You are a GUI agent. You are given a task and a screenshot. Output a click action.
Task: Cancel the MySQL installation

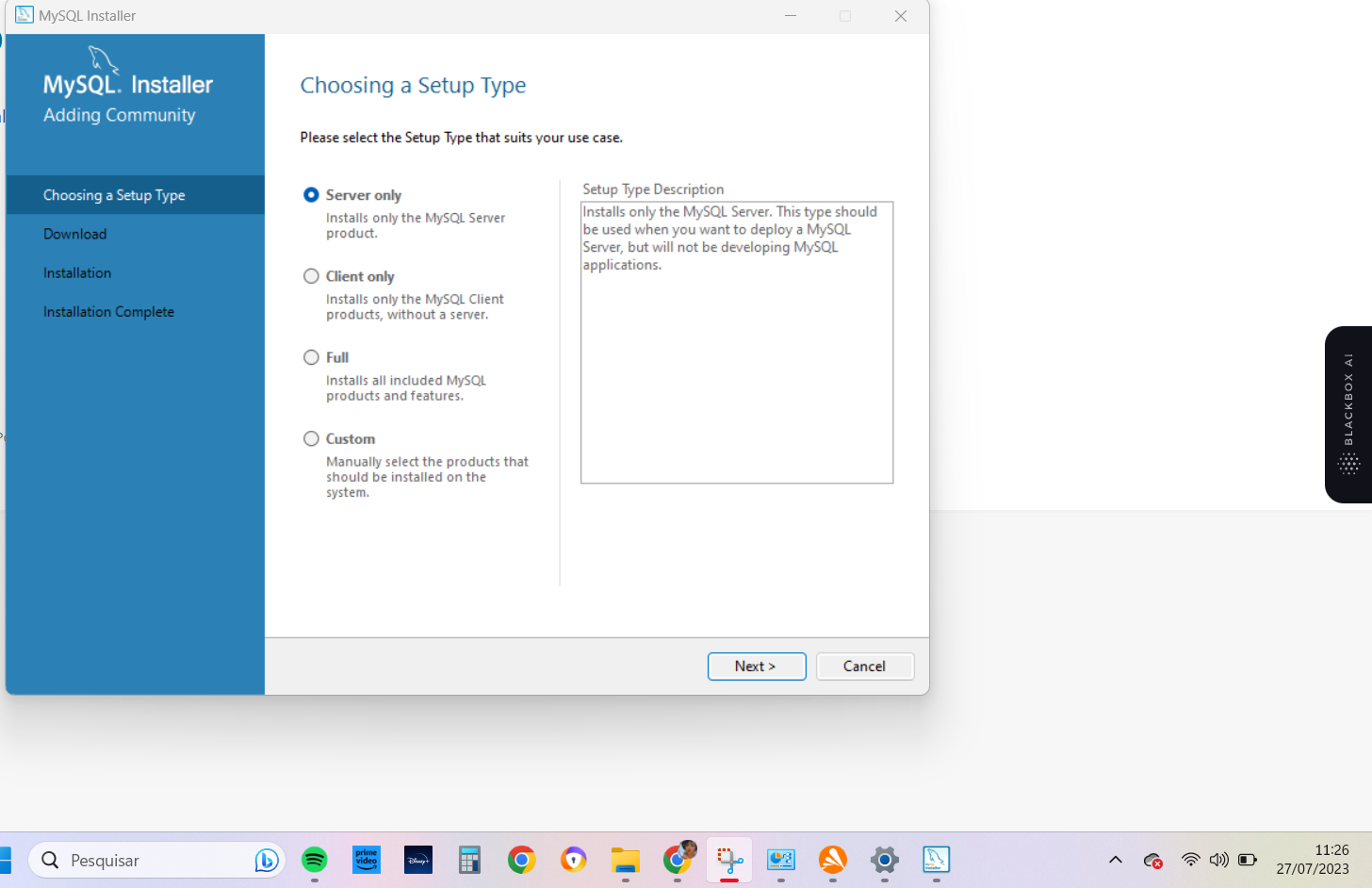click(x=865, y=666)
